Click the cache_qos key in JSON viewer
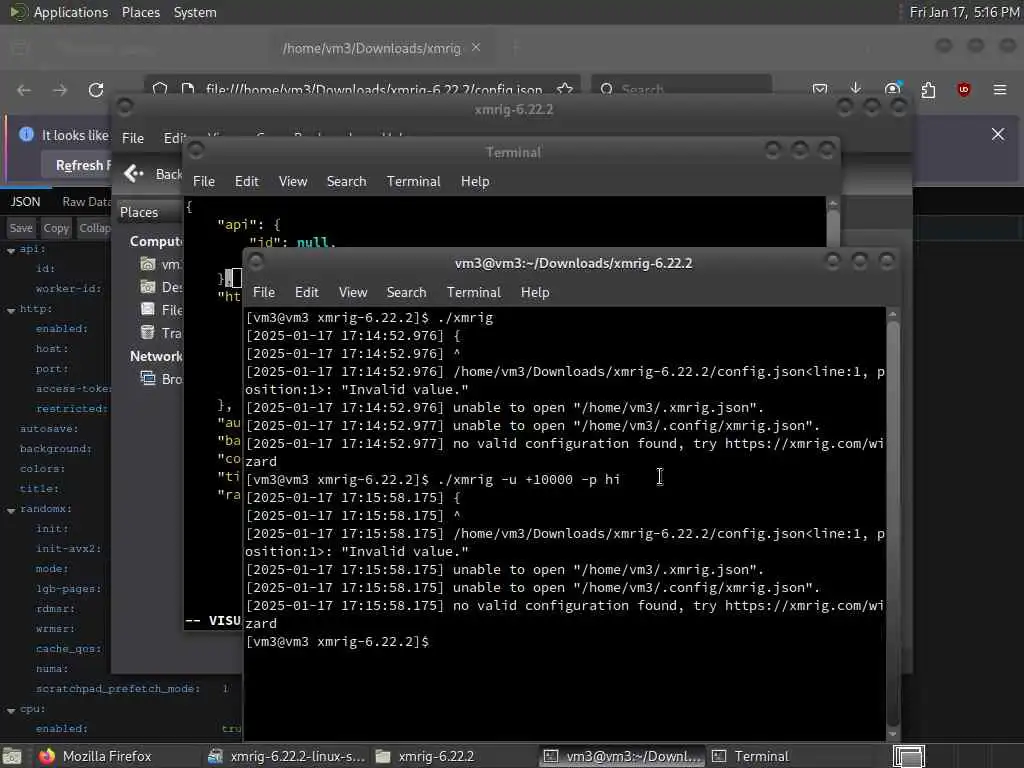The width and height of the screenshot is (1024, 768). tap(69, 648)
